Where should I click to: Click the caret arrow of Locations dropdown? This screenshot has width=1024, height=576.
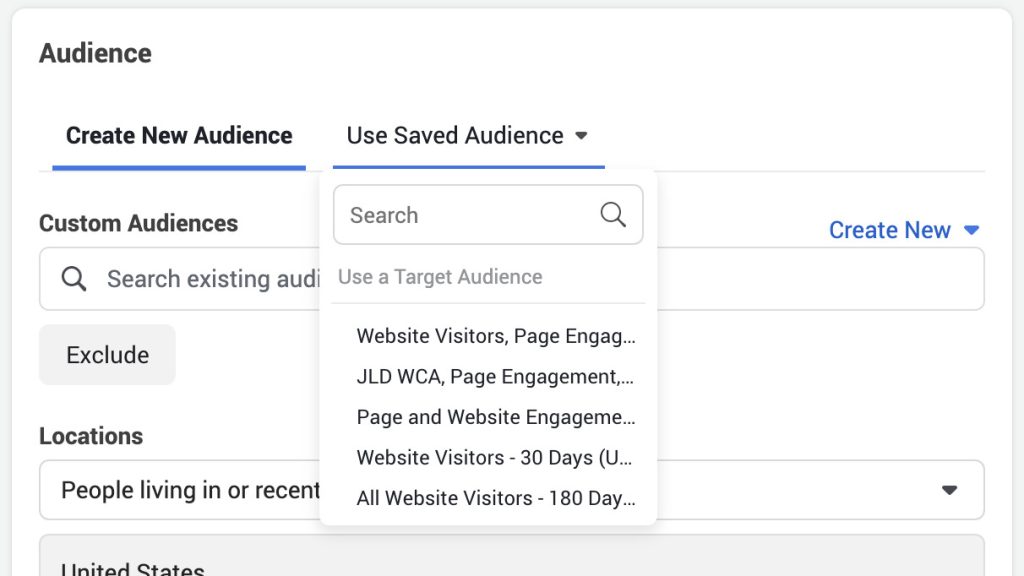coord(950,490)
